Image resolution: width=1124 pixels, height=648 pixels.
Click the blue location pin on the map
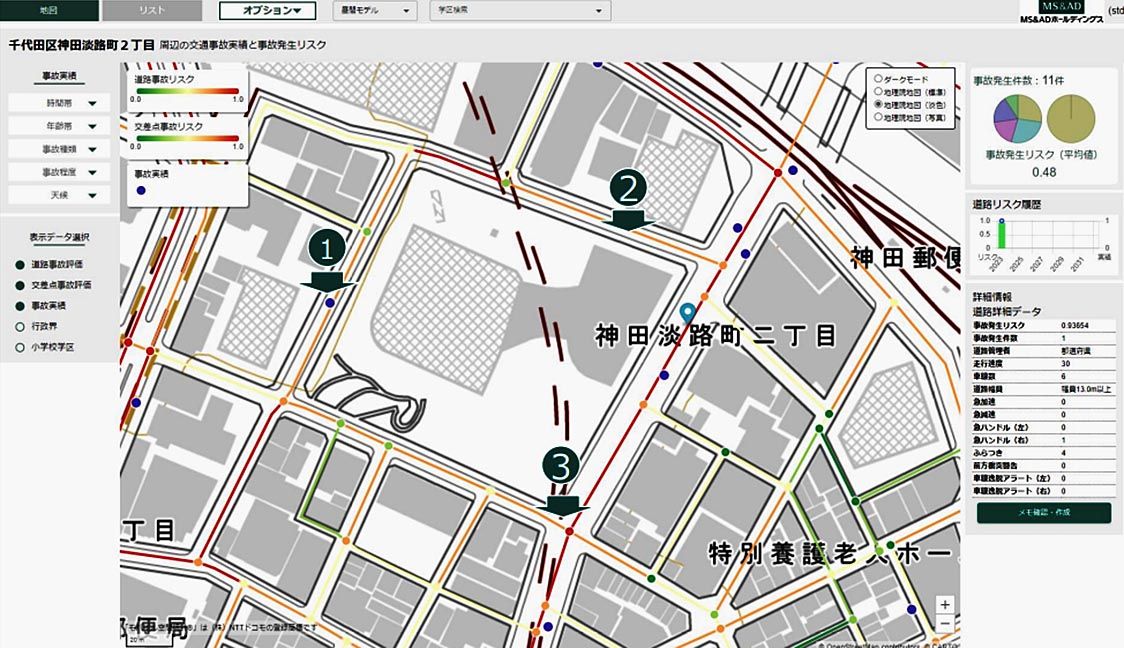(x=687, y=313)
